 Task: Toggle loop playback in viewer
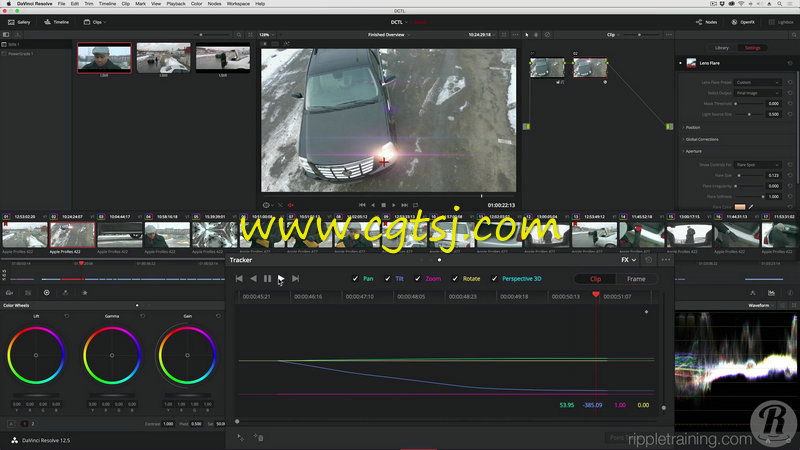(x=415, y=205)
